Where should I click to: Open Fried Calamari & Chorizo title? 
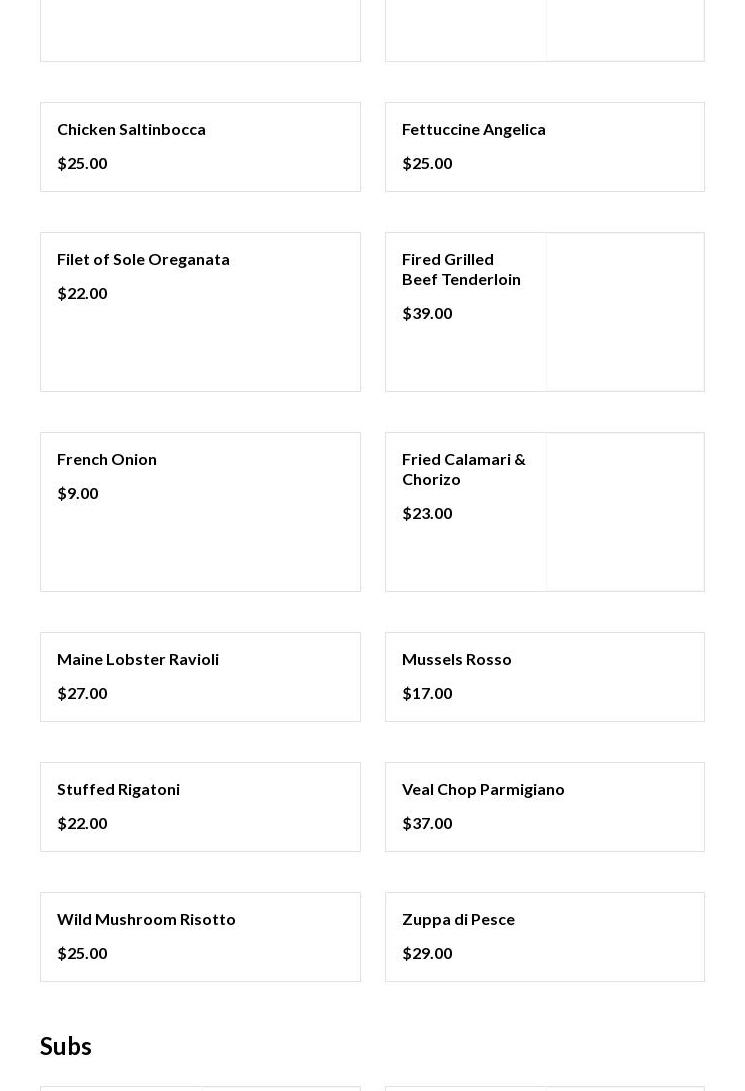pyautogui.click(x=463, y=469)
